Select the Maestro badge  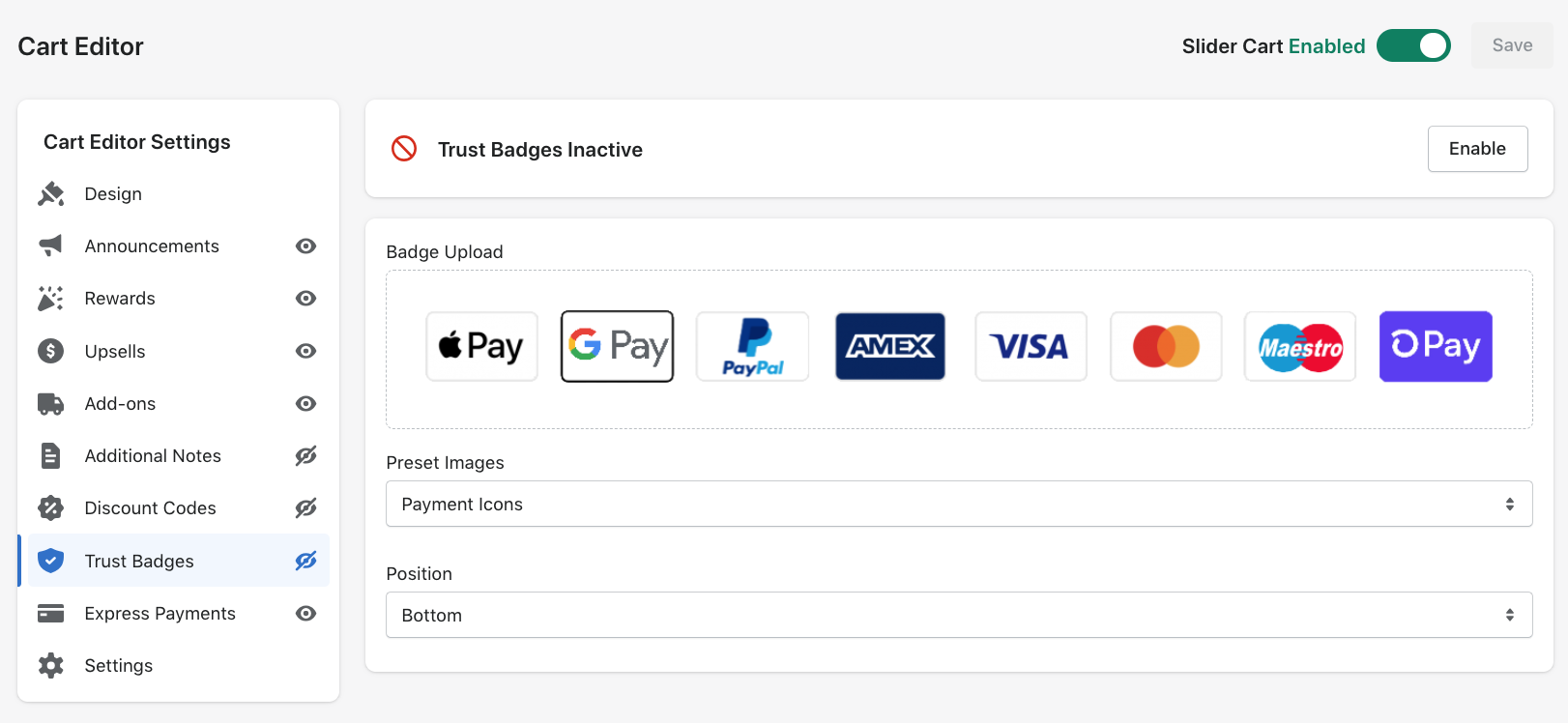point(1300,346)
